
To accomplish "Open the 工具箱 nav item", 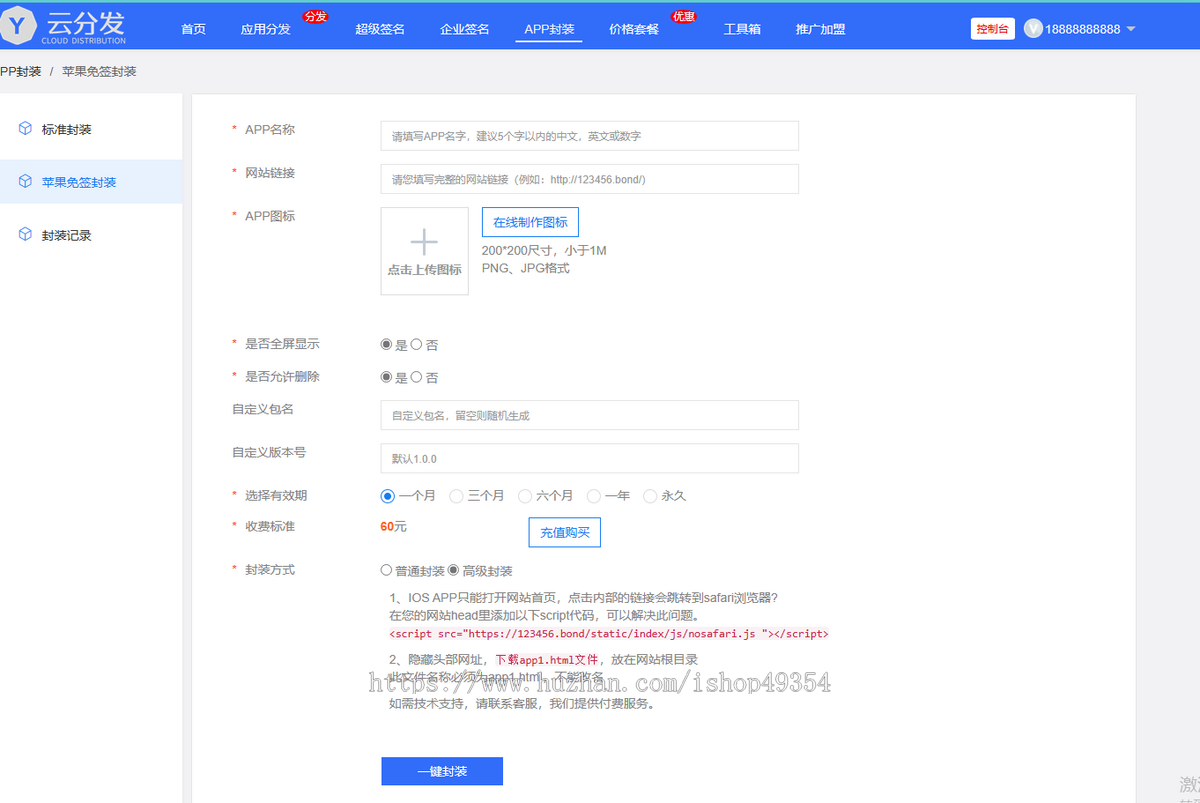I will coord(742,29).
